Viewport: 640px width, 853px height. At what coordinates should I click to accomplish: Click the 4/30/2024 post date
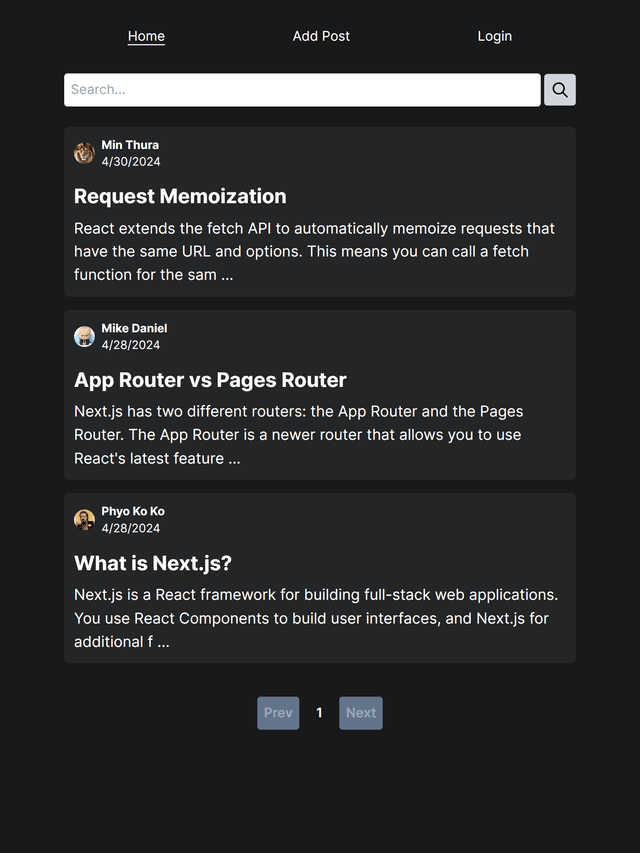[x=131, y=162]
